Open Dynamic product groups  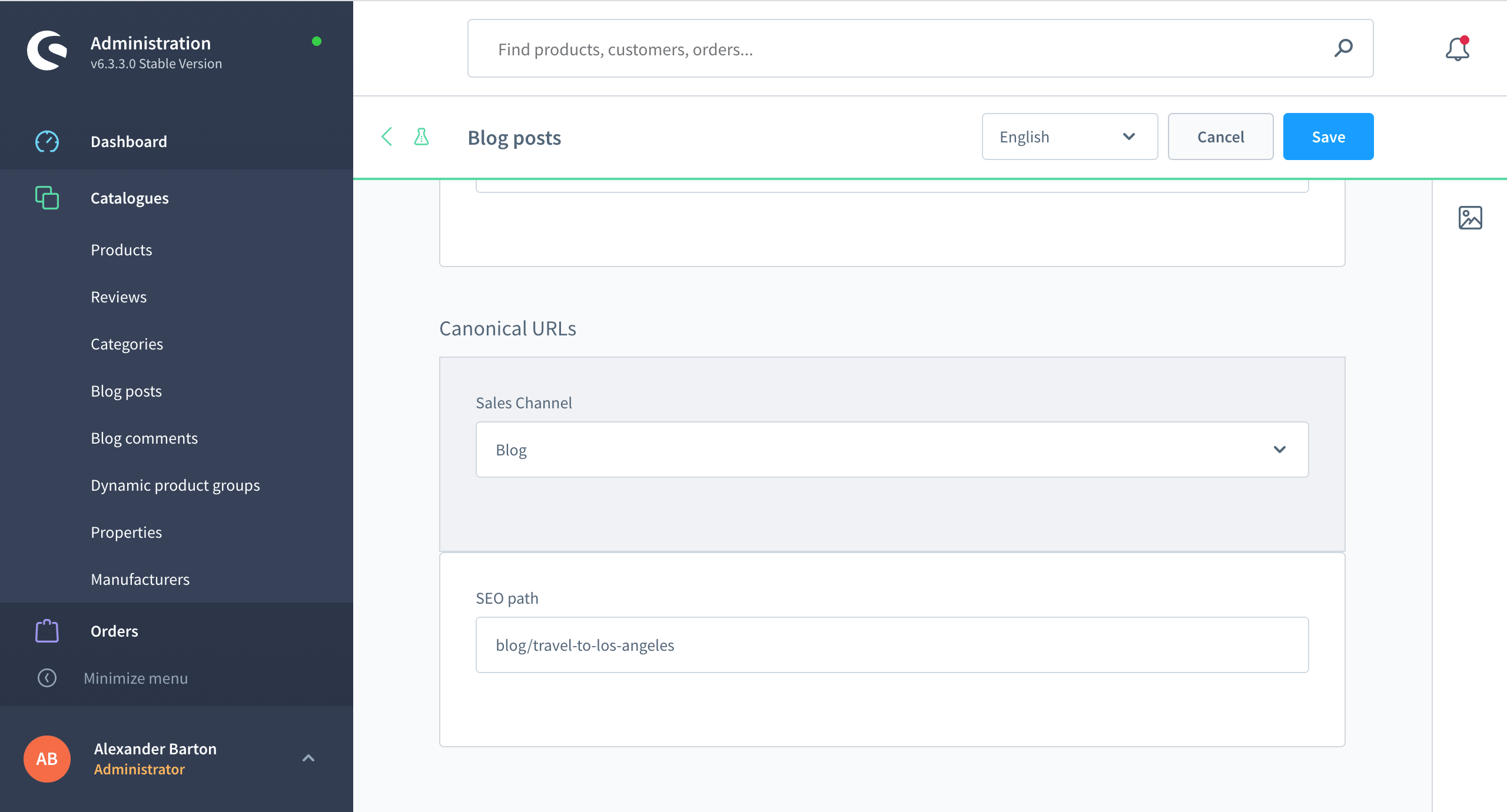(175, 485)
